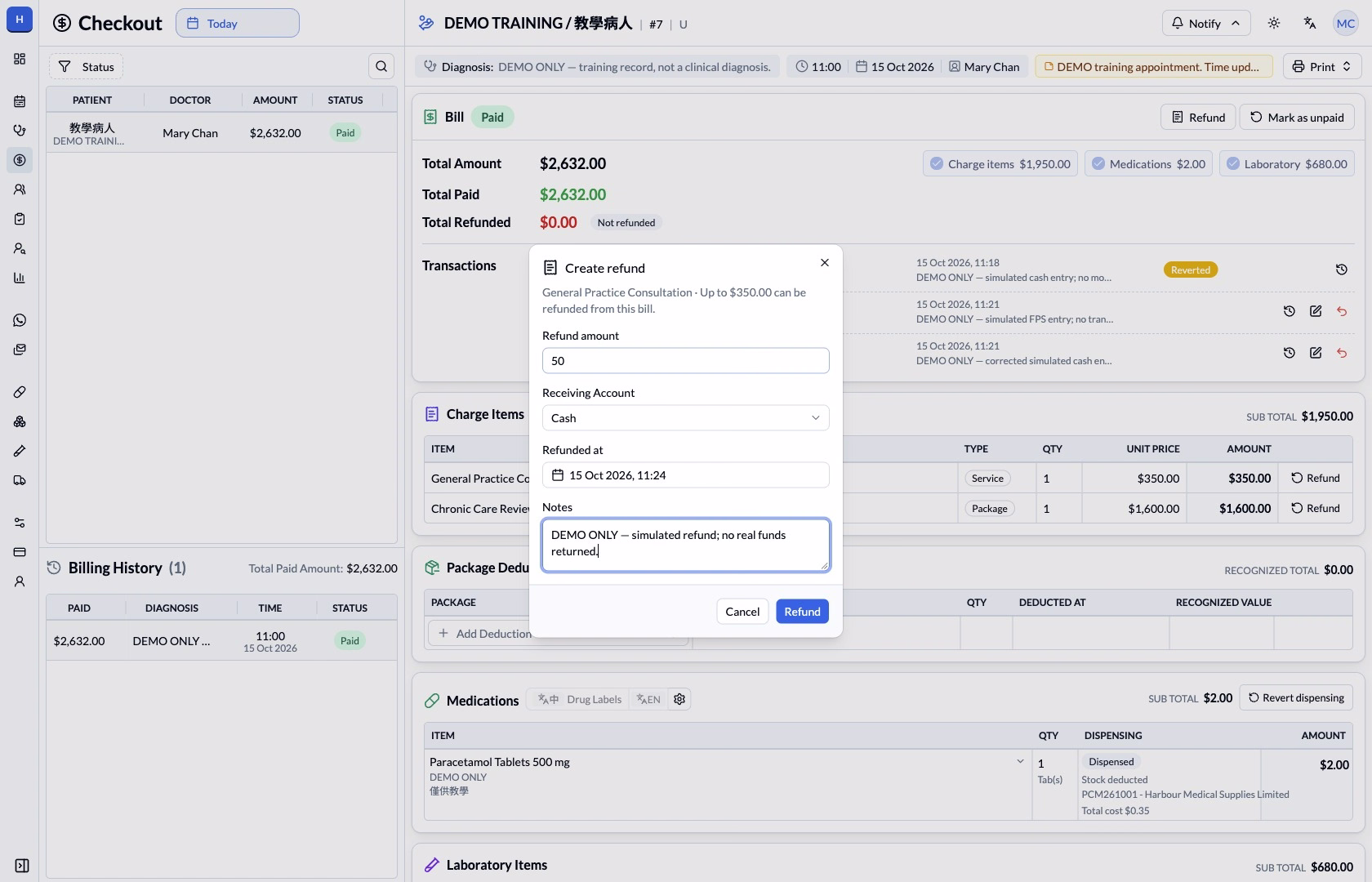Open the Today date picker

(x=238, y=23)
